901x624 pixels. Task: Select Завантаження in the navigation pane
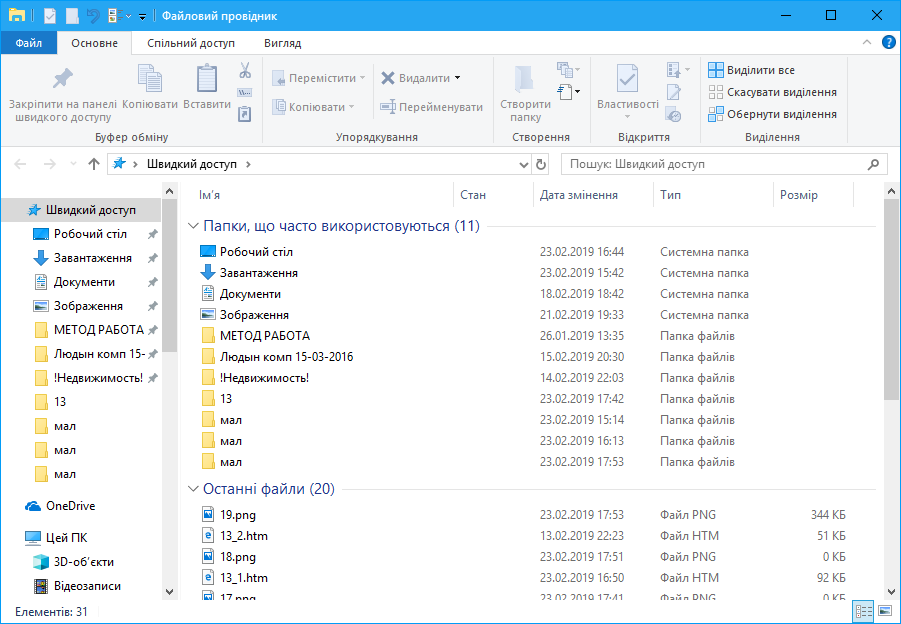pyautogui.click(x=82, y=258)
